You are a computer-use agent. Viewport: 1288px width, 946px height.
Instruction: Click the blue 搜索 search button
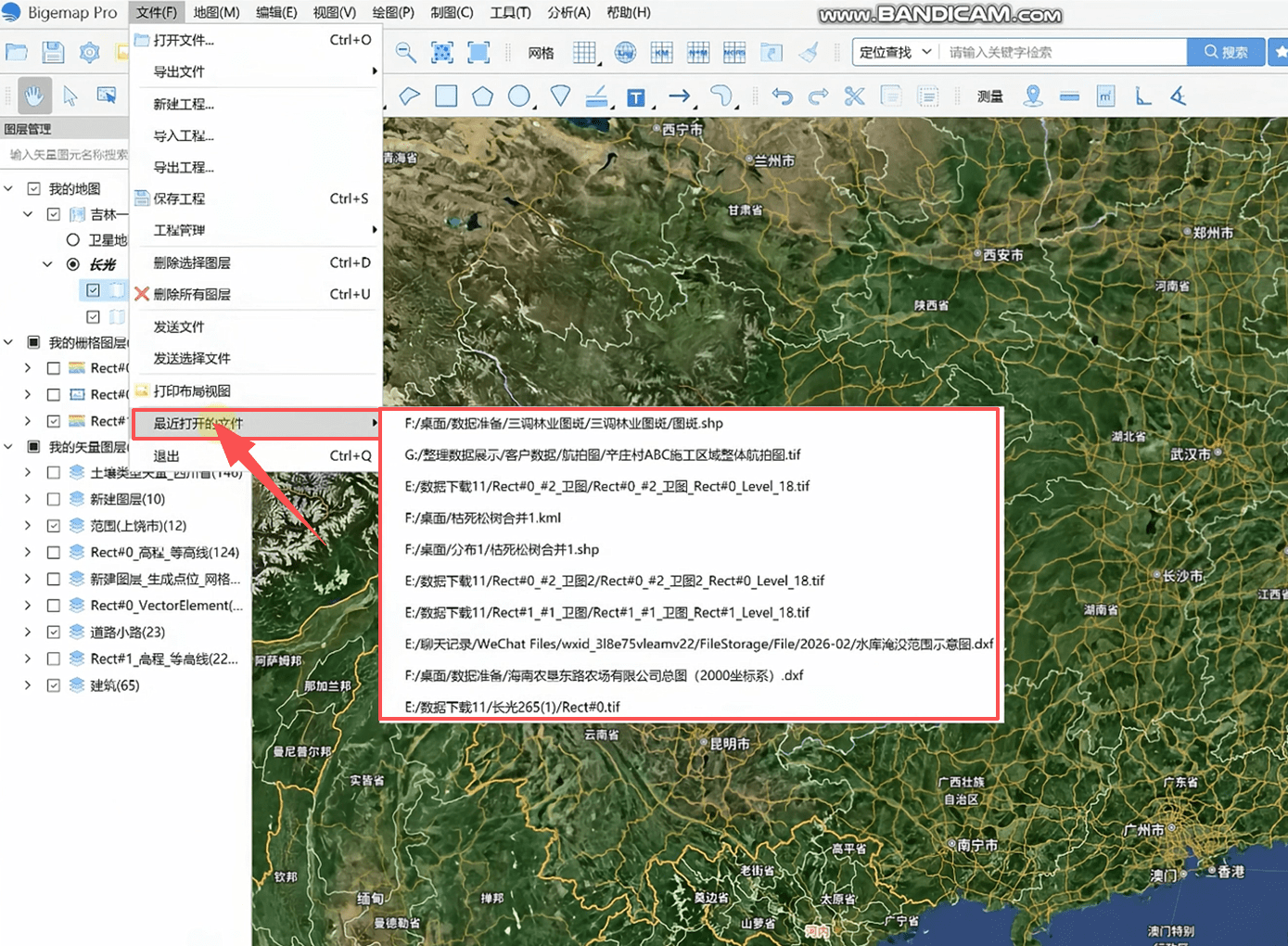click(x=1226, y=52)
